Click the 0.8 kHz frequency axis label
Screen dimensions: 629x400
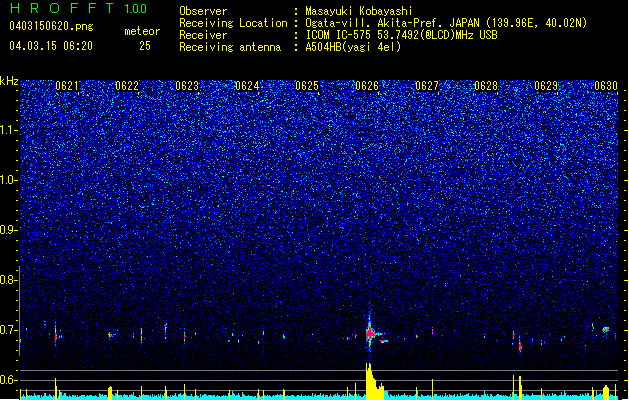click(x=8, y=280)
